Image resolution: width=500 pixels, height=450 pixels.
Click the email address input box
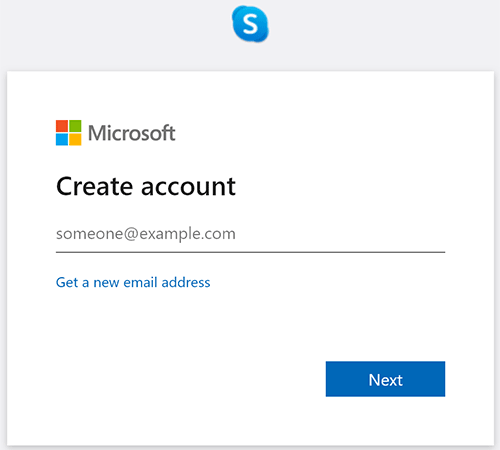pyautogui.click(x=250, y=234)
